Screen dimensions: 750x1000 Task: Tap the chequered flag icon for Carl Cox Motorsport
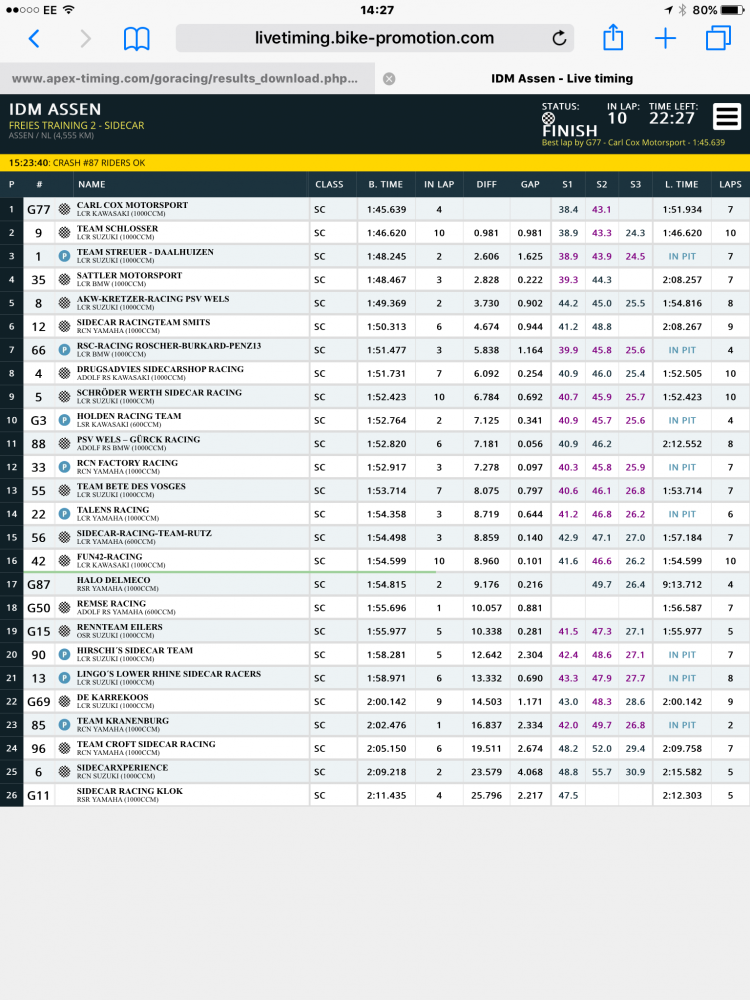coord(64,209)
